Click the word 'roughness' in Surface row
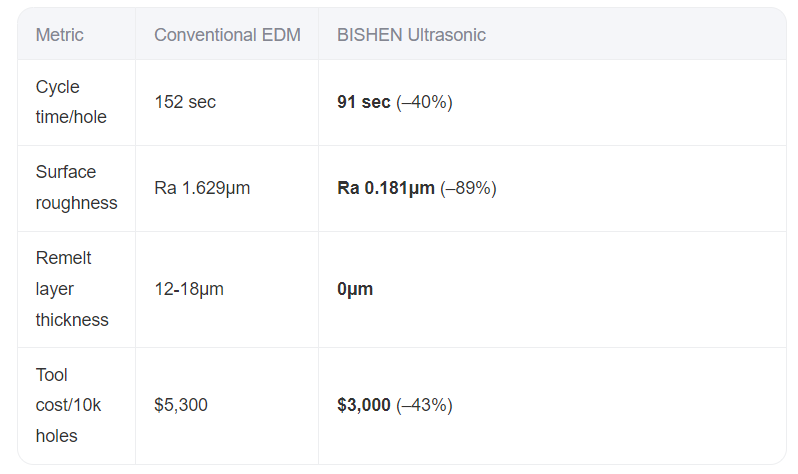Viewport: 798px width, 474px height. click(x=76, y=203)
